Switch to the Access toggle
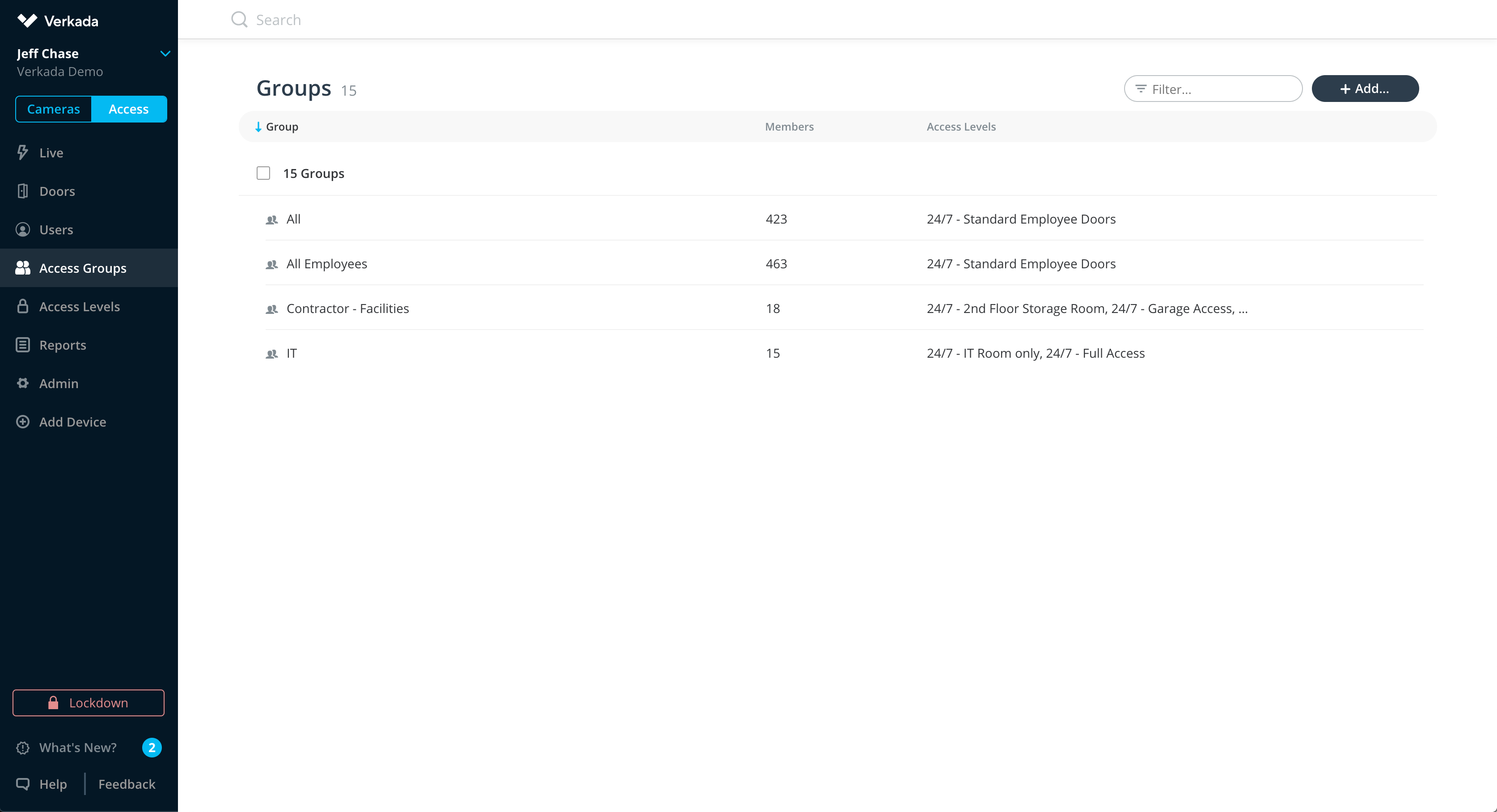This screenshot has width=1497, height=812. (128, 109)
